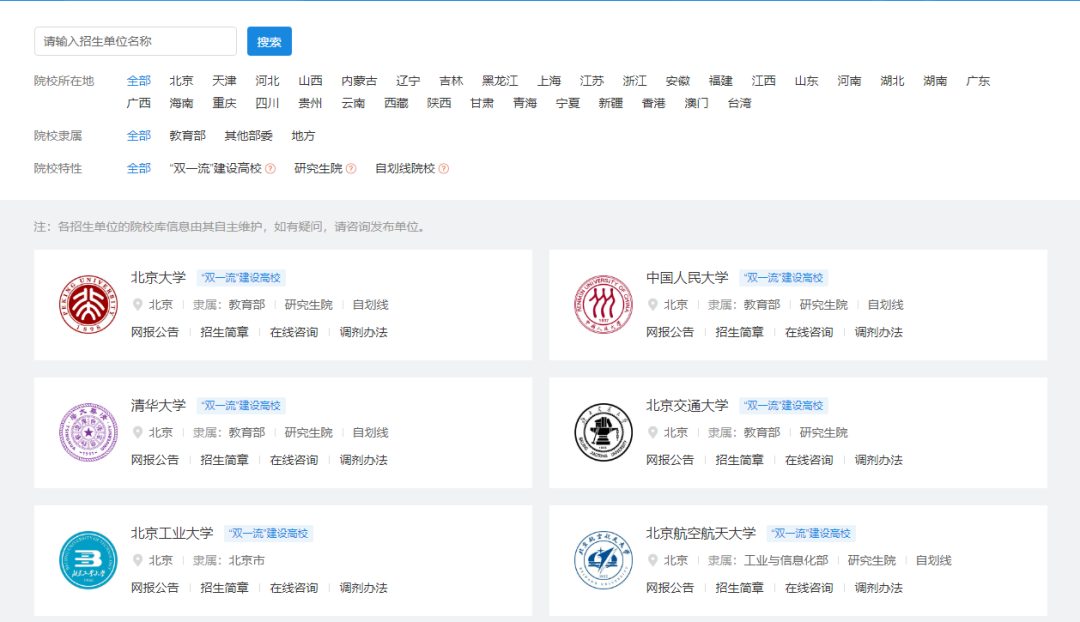Open 网报公告 for 北京交通大学
This screenshot has width=1080, height=622.
[x=670, y=460]
